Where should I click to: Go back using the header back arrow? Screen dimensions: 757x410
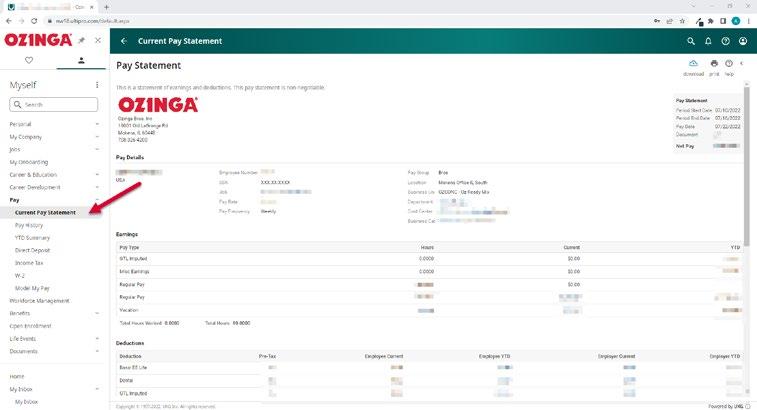point(124,41)
